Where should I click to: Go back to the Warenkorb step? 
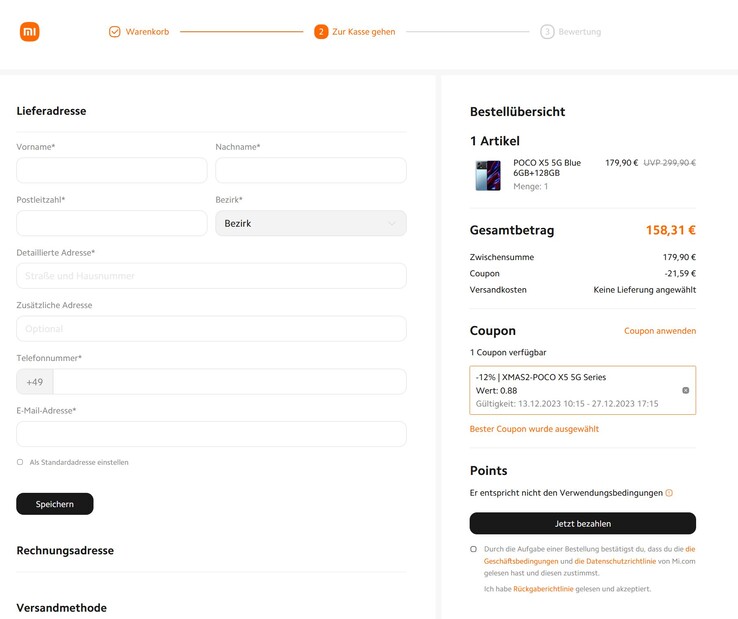click(x=147, y=32)
